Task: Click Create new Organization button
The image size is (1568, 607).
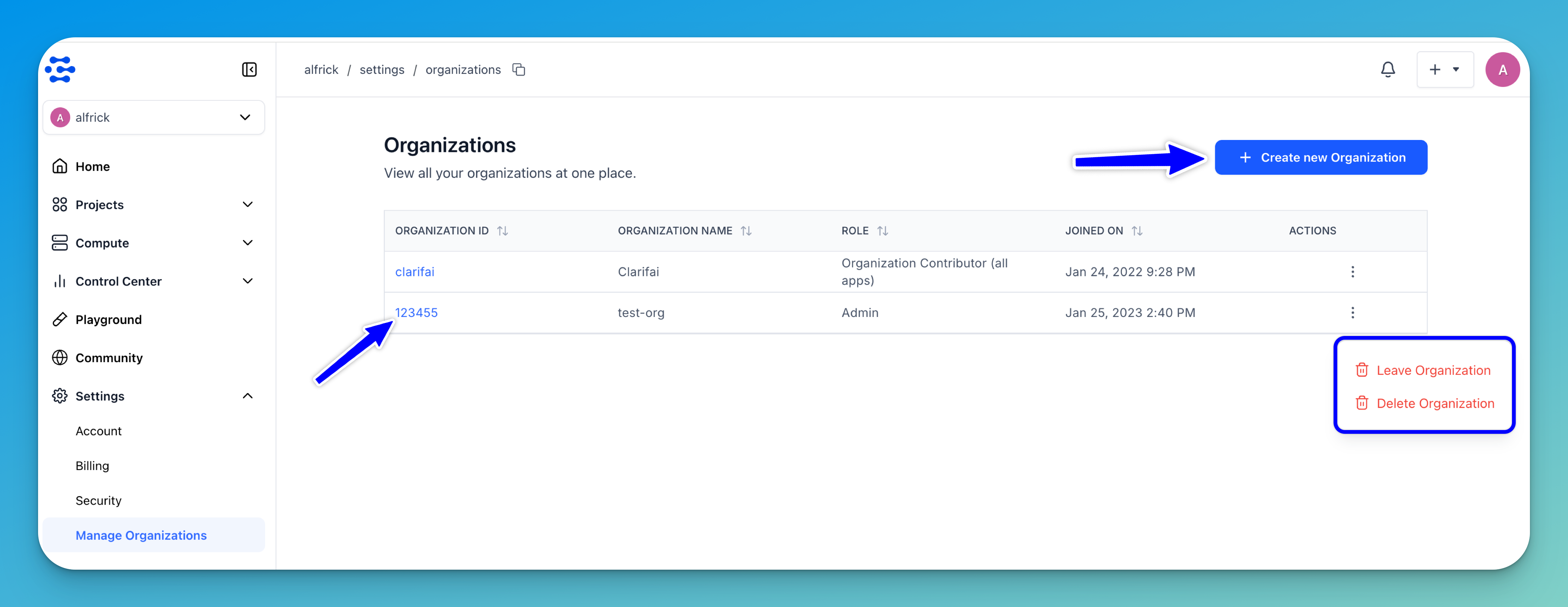Action: pyautogui.click(x=1320, y=157)
